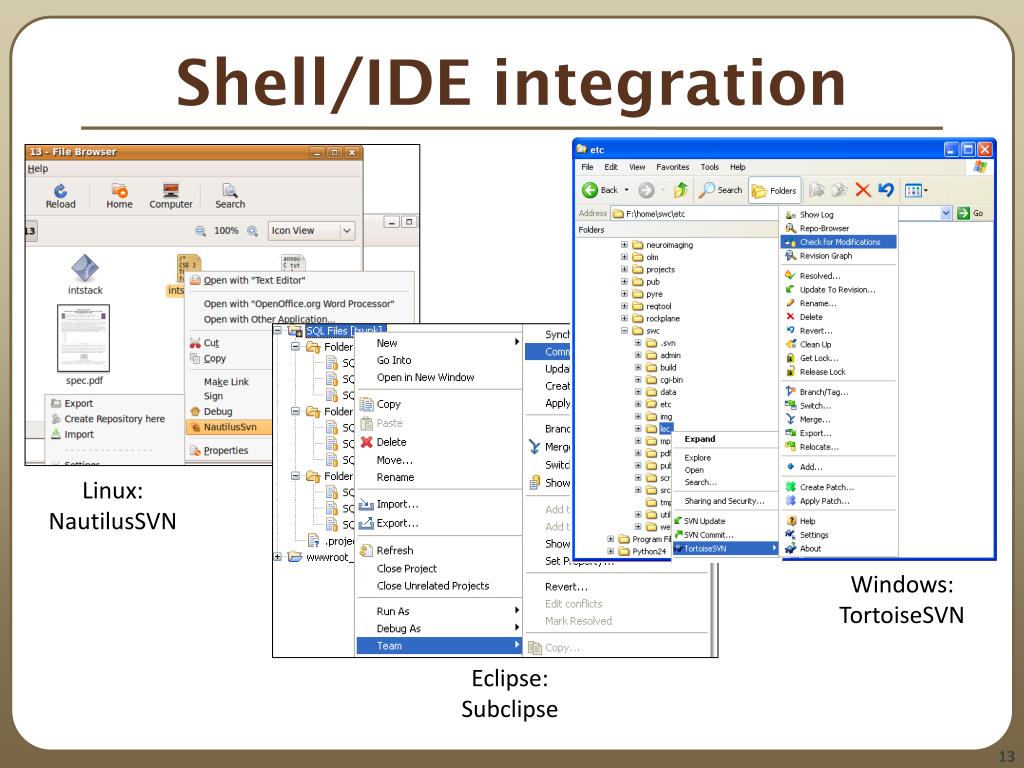Click Create Repository here
This screenshot has width=1024, height=768.
coord(114,419)
